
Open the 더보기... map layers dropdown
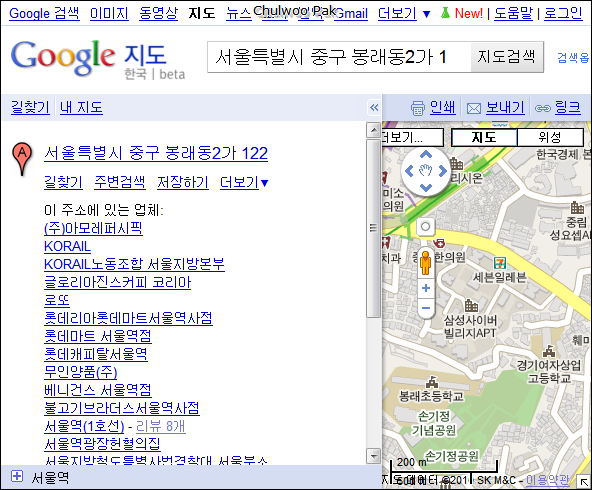413,137
